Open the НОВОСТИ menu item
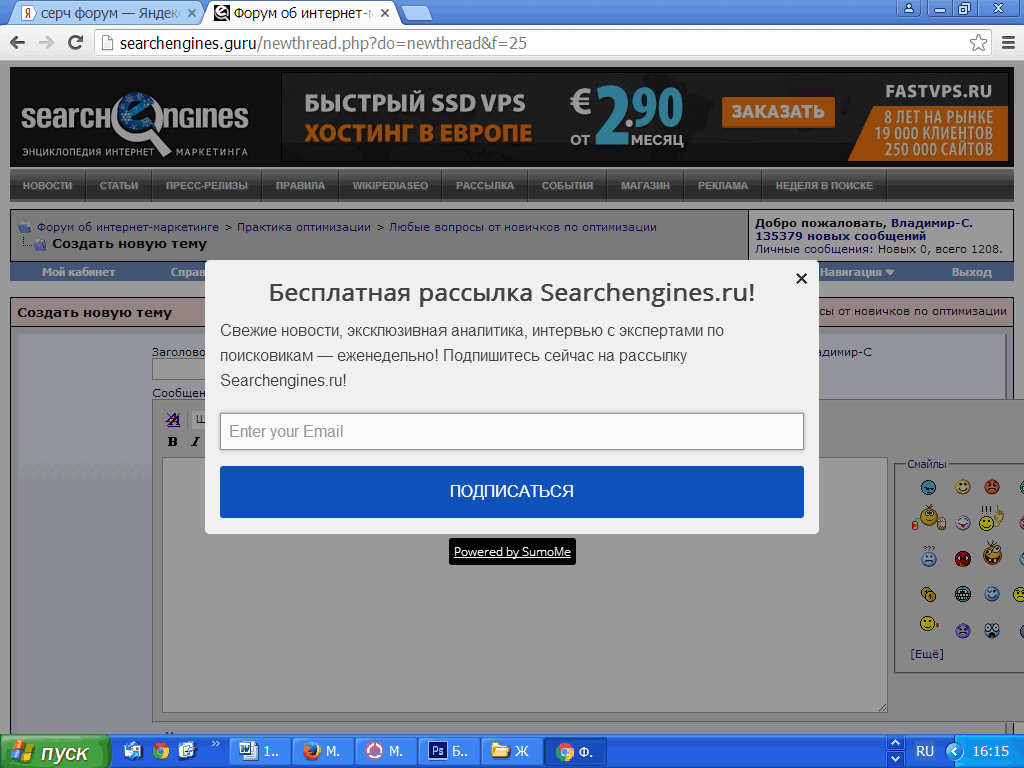Image resolution: width=1024 pixels, height=768 pixels. pyautogui.click(x=48, y=185)
